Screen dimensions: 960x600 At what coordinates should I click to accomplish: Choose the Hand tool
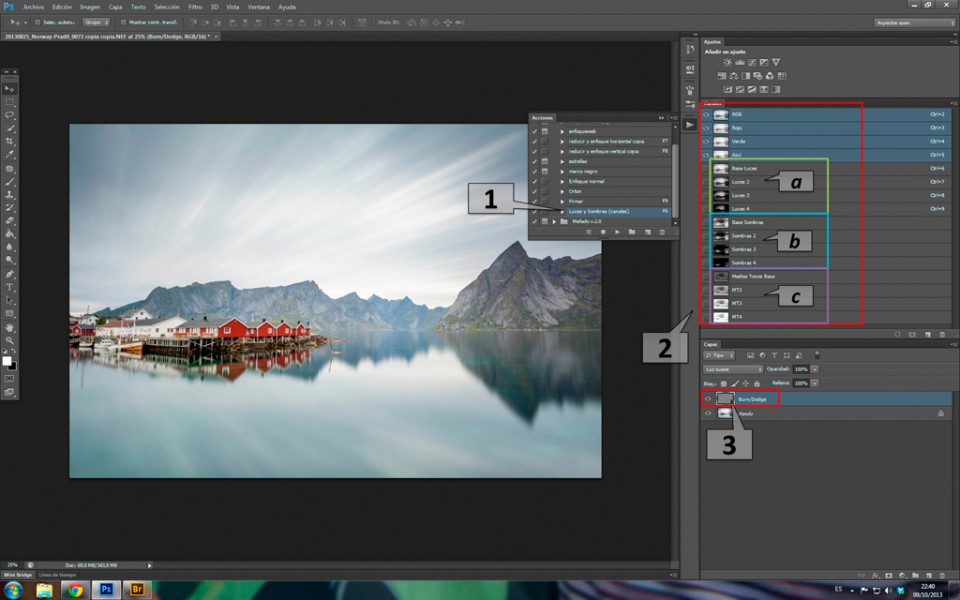10,327
